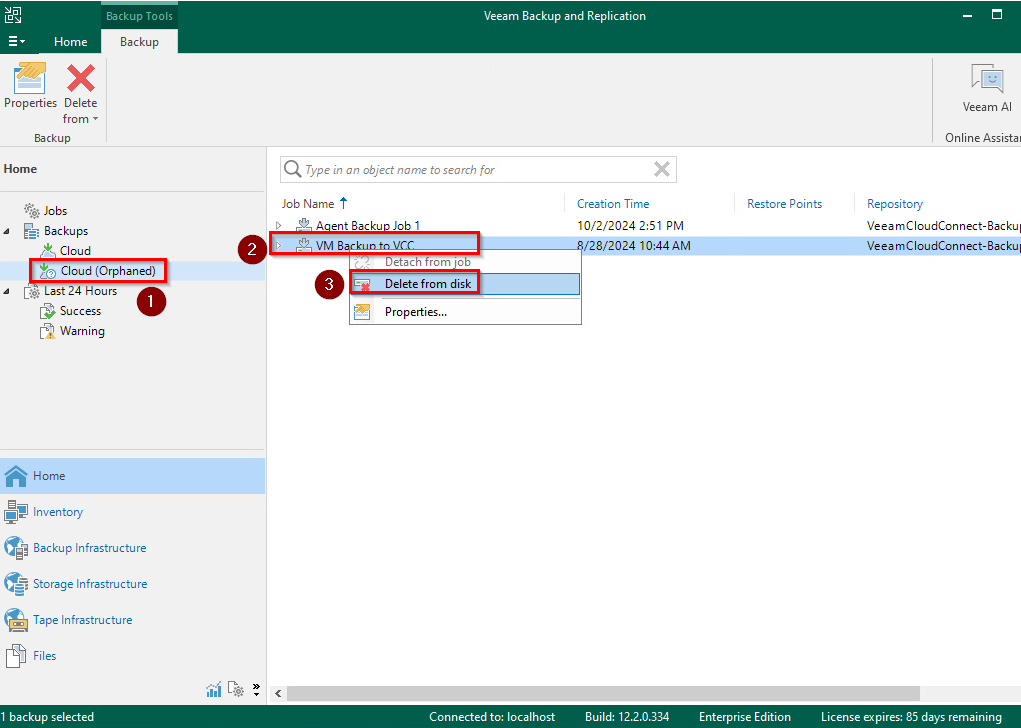Click the object name search field

pyautogui.click(x=478, y=170)
